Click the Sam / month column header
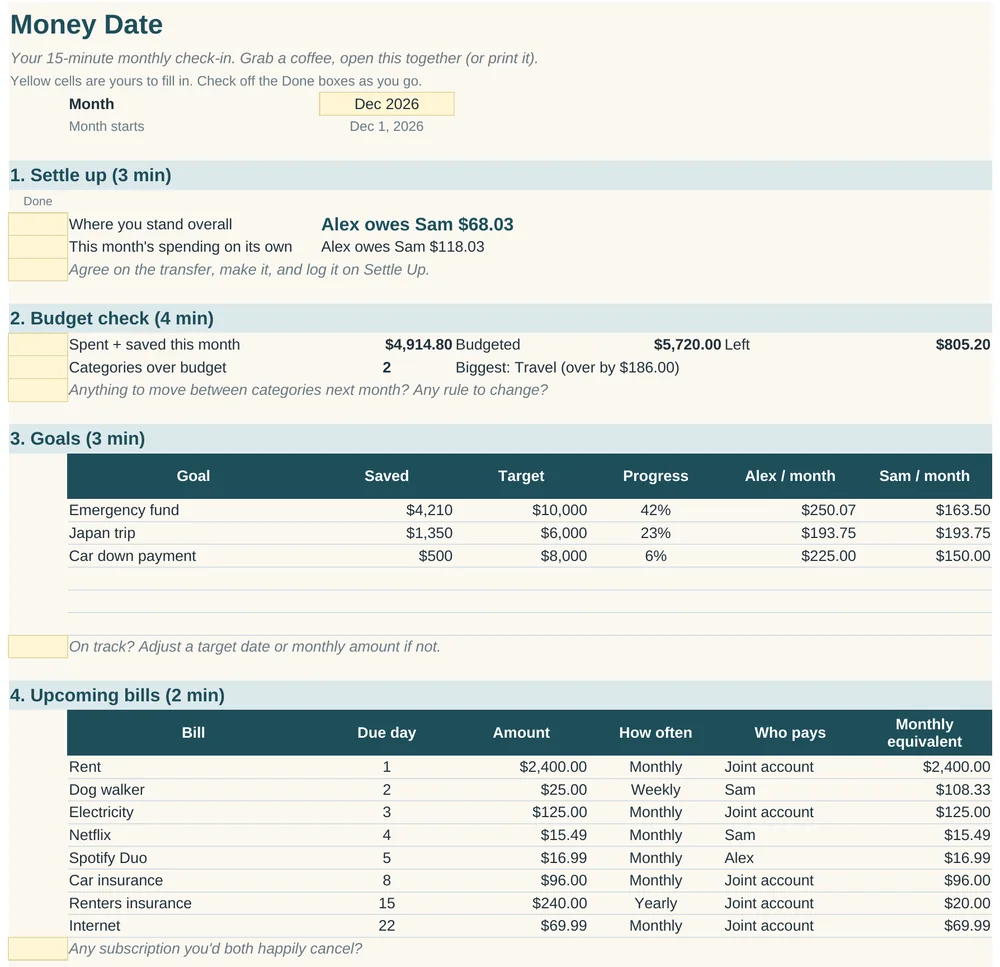Image resolution: width=1000 pixels, height=967 pixels. pos(924,476)
